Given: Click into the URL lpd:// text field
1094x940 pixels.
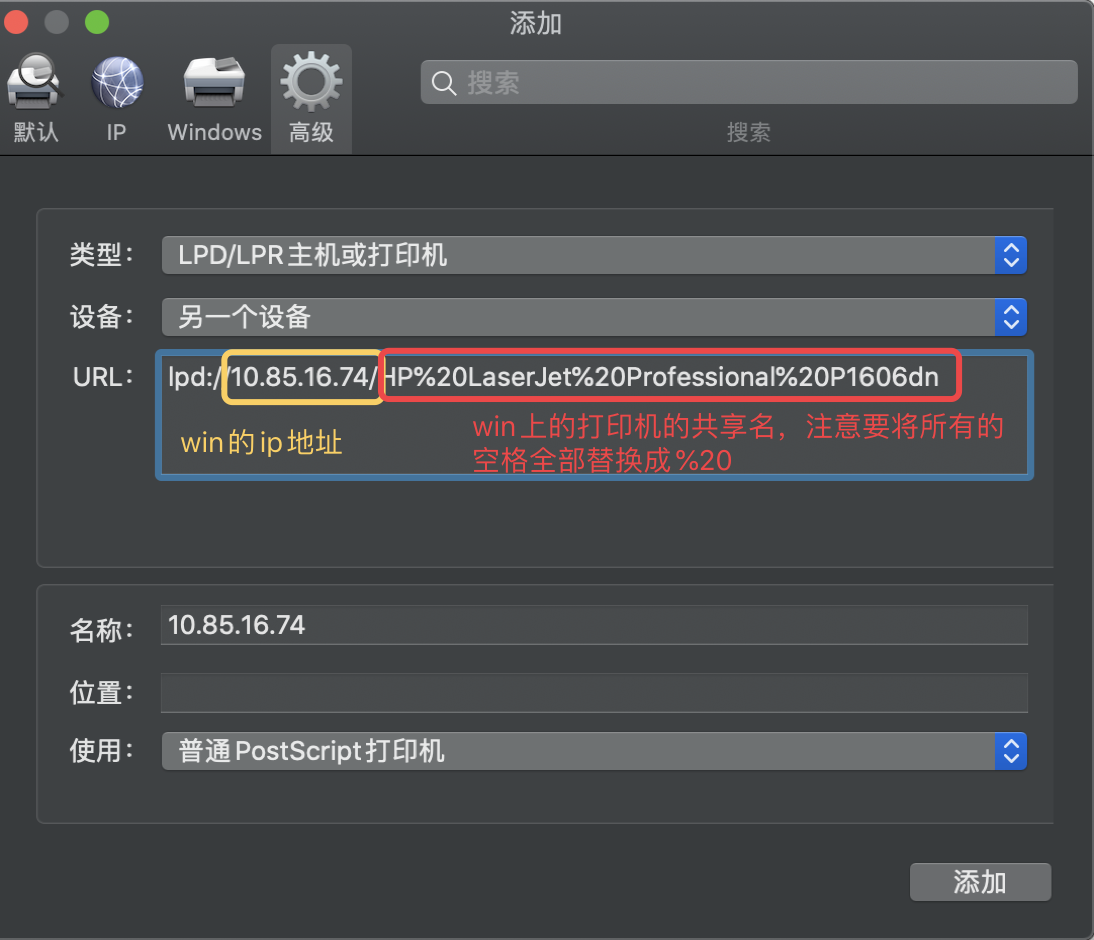Looking at the screenshot, I should [x=594, y=415].
